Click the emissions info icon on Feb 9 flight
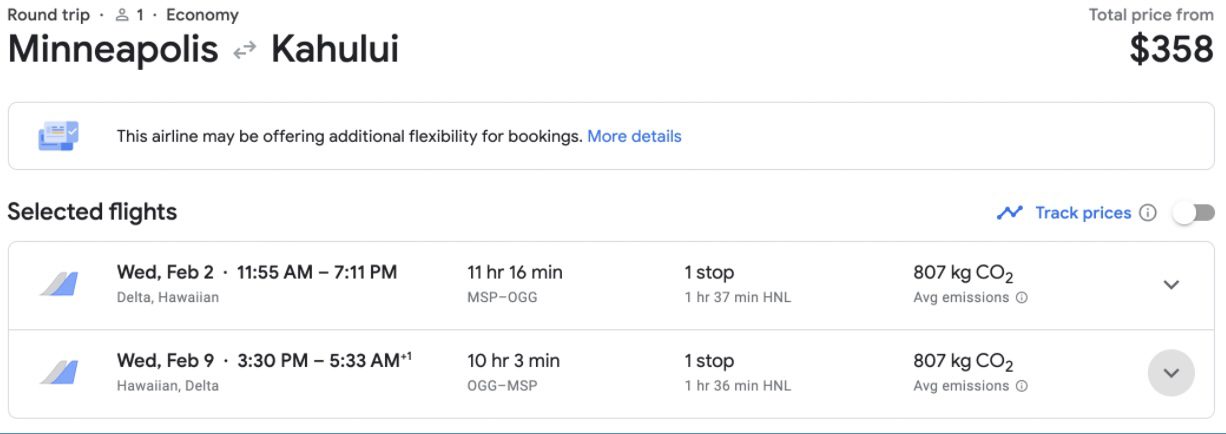The height and width of the screenshot is (434, 1226). point(1021,386)
